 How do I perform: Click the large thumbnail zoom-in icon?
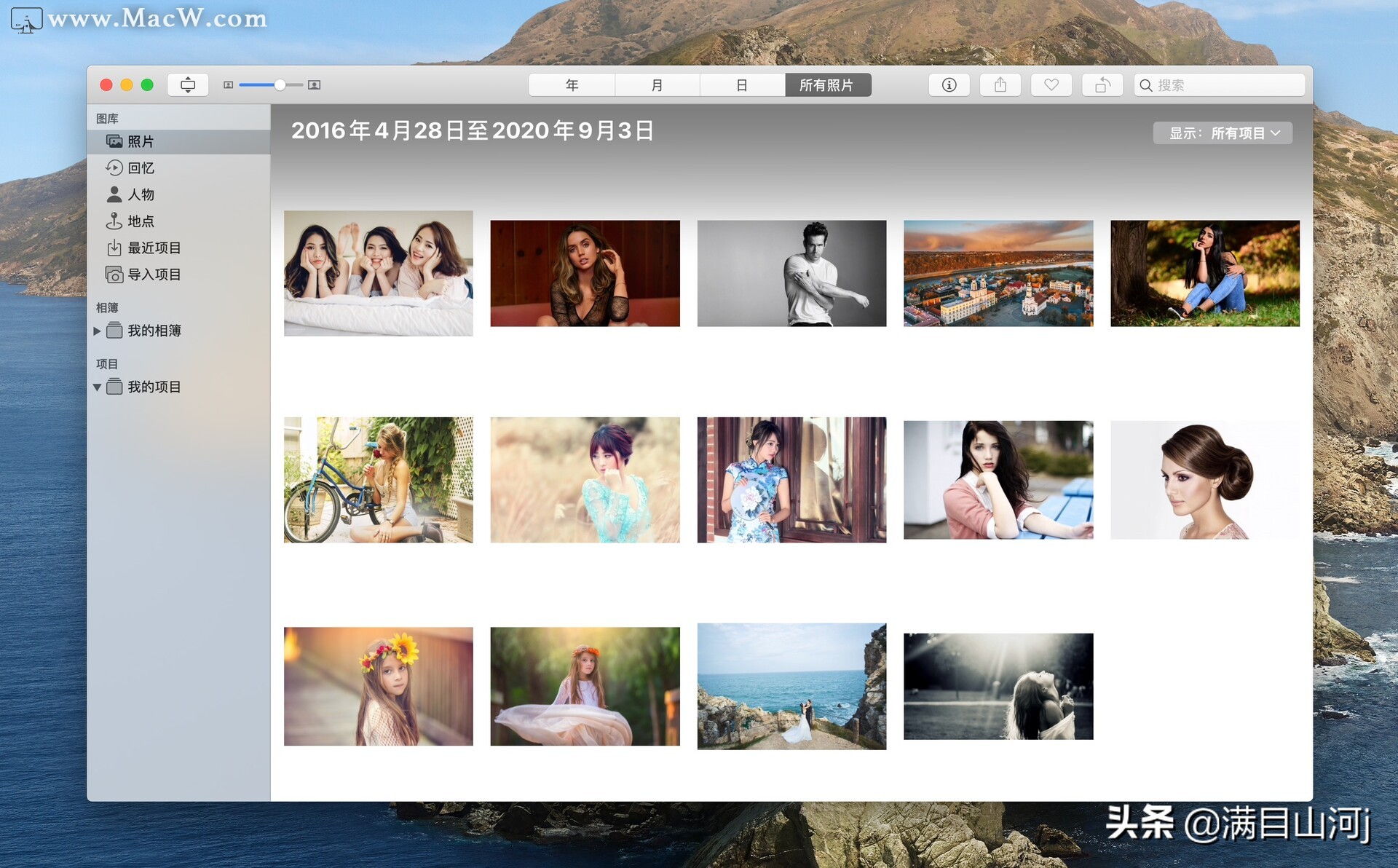point(314,85)
